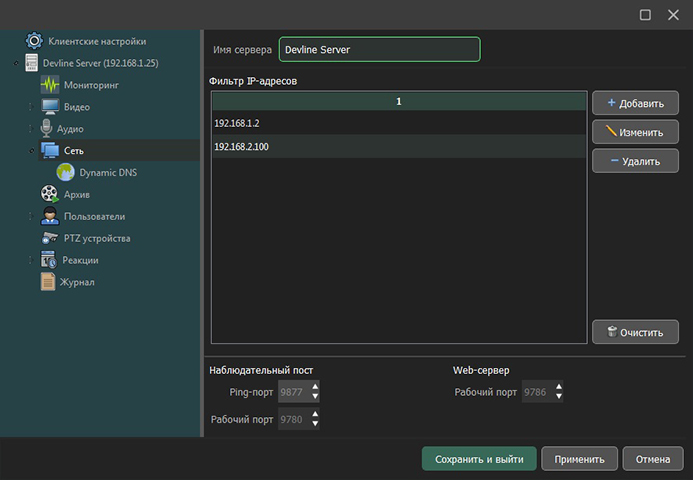Open Dynamic DNS globe icon
Viewport: 693px width, 480px height.
point(67,172)
